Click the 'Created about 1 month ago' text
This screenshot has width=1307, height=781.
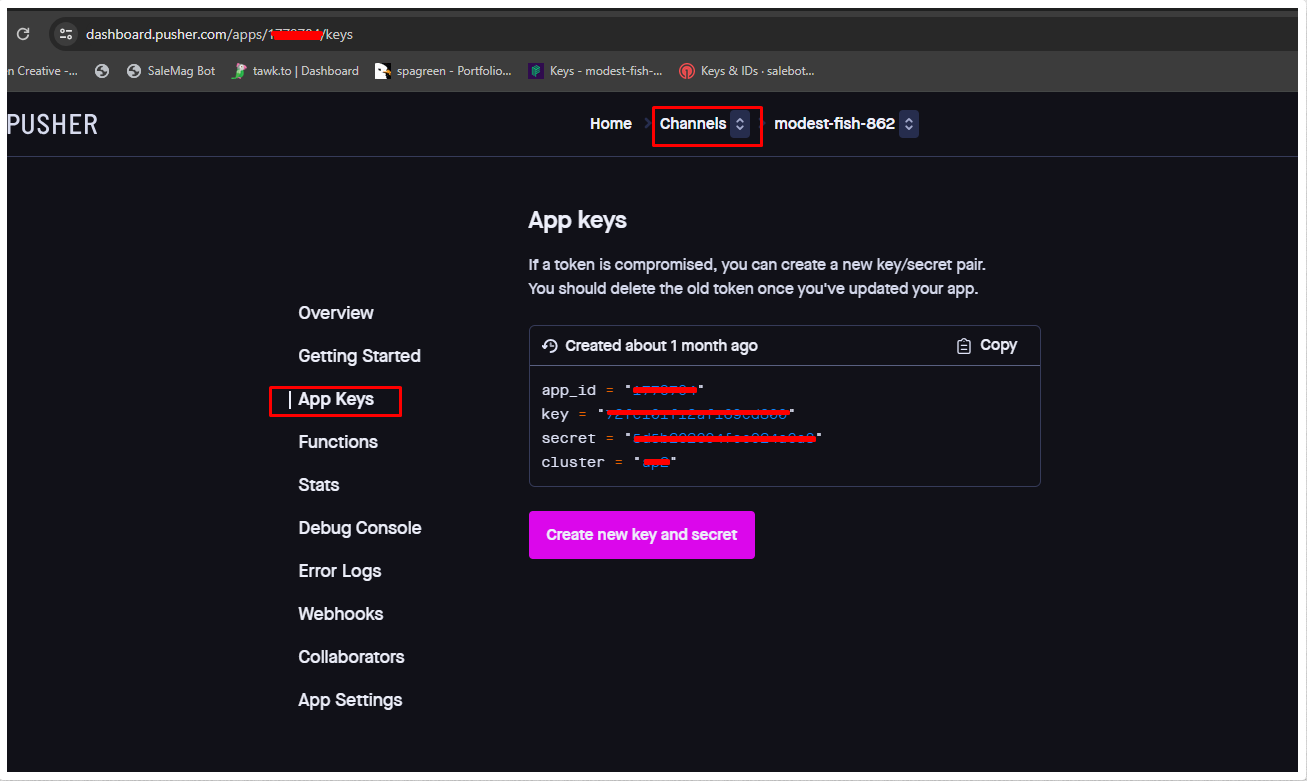(661, 346)
